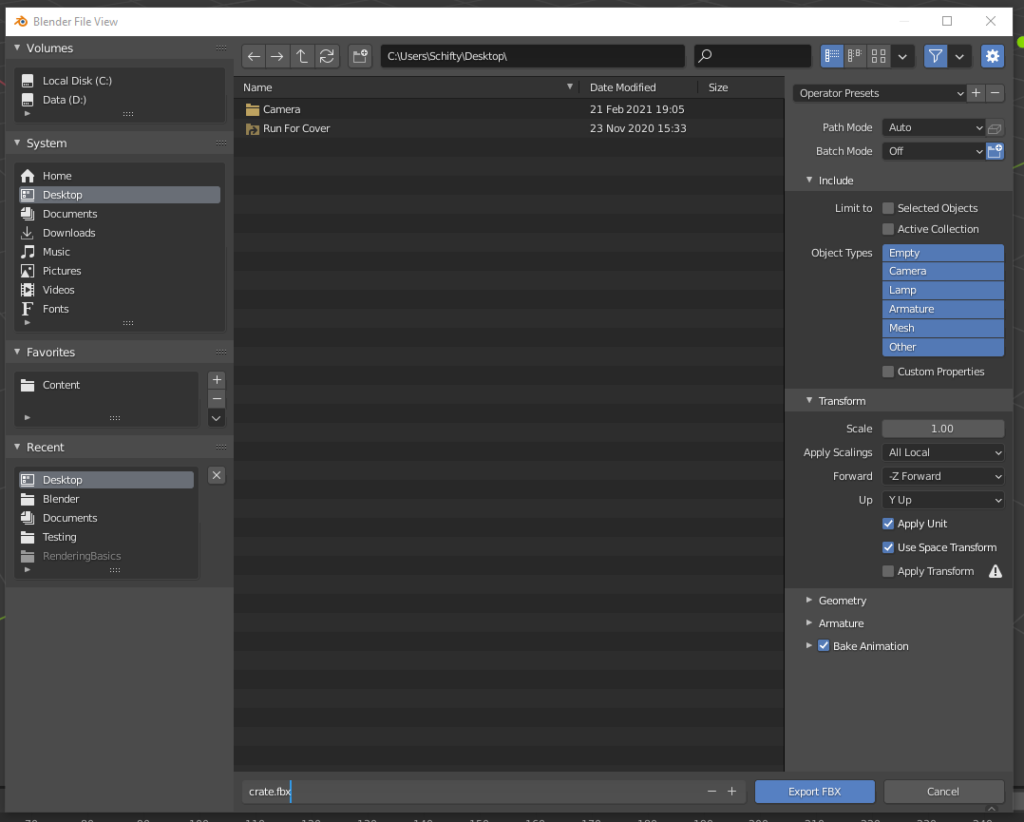The image size is (1024, 822).
Task: Disable Bake Animation checkbox
Action: tap(824, 646)
